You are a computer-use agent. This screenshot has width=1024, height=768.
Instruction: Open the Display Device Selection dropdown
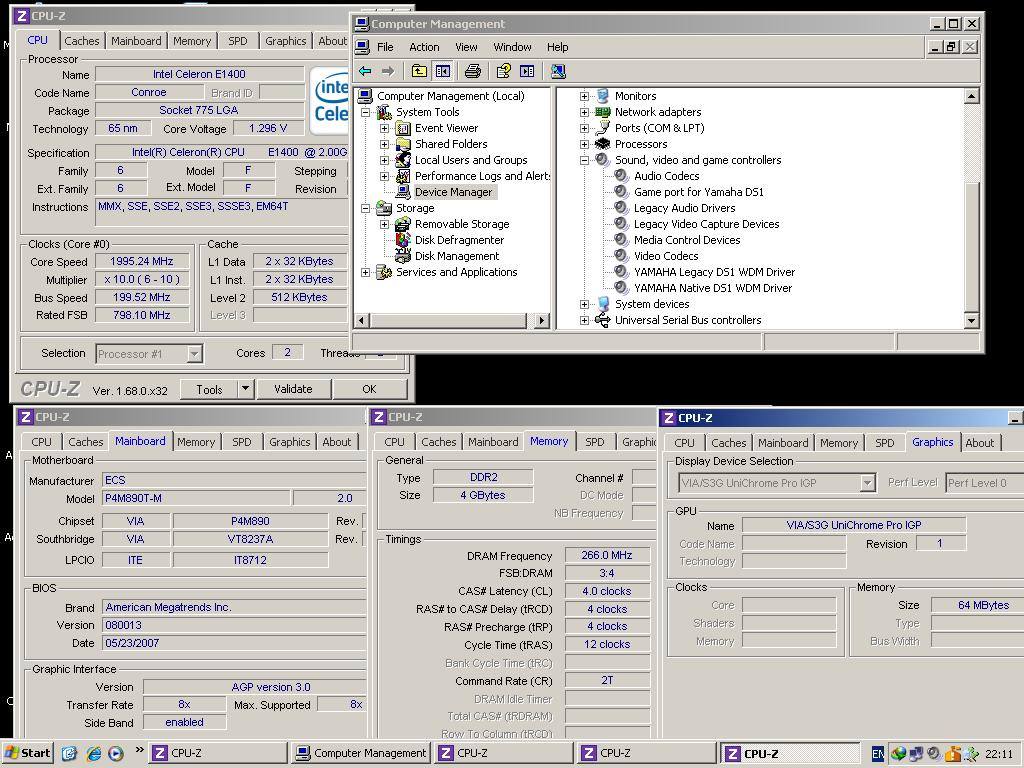tap(867, 483)
